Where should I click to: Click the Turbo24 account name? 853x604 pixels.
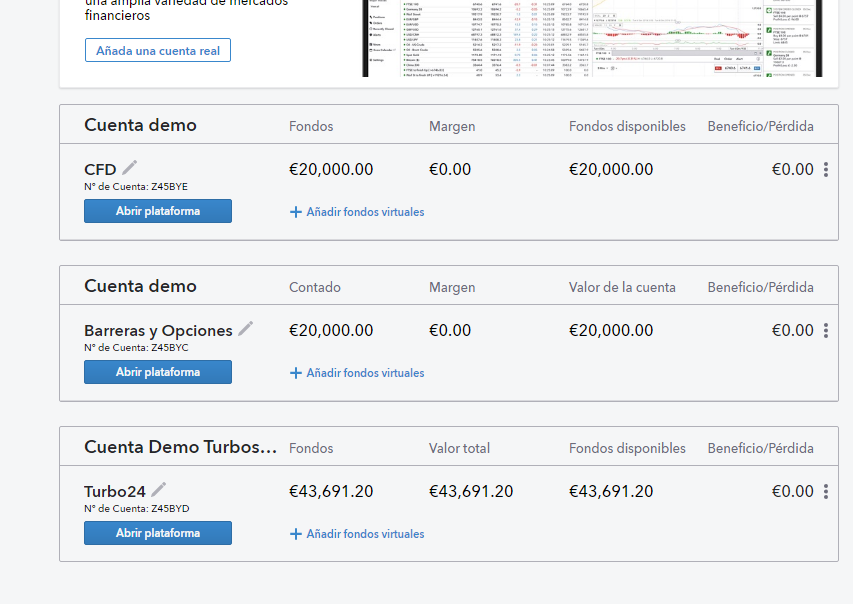pos(115,491)
